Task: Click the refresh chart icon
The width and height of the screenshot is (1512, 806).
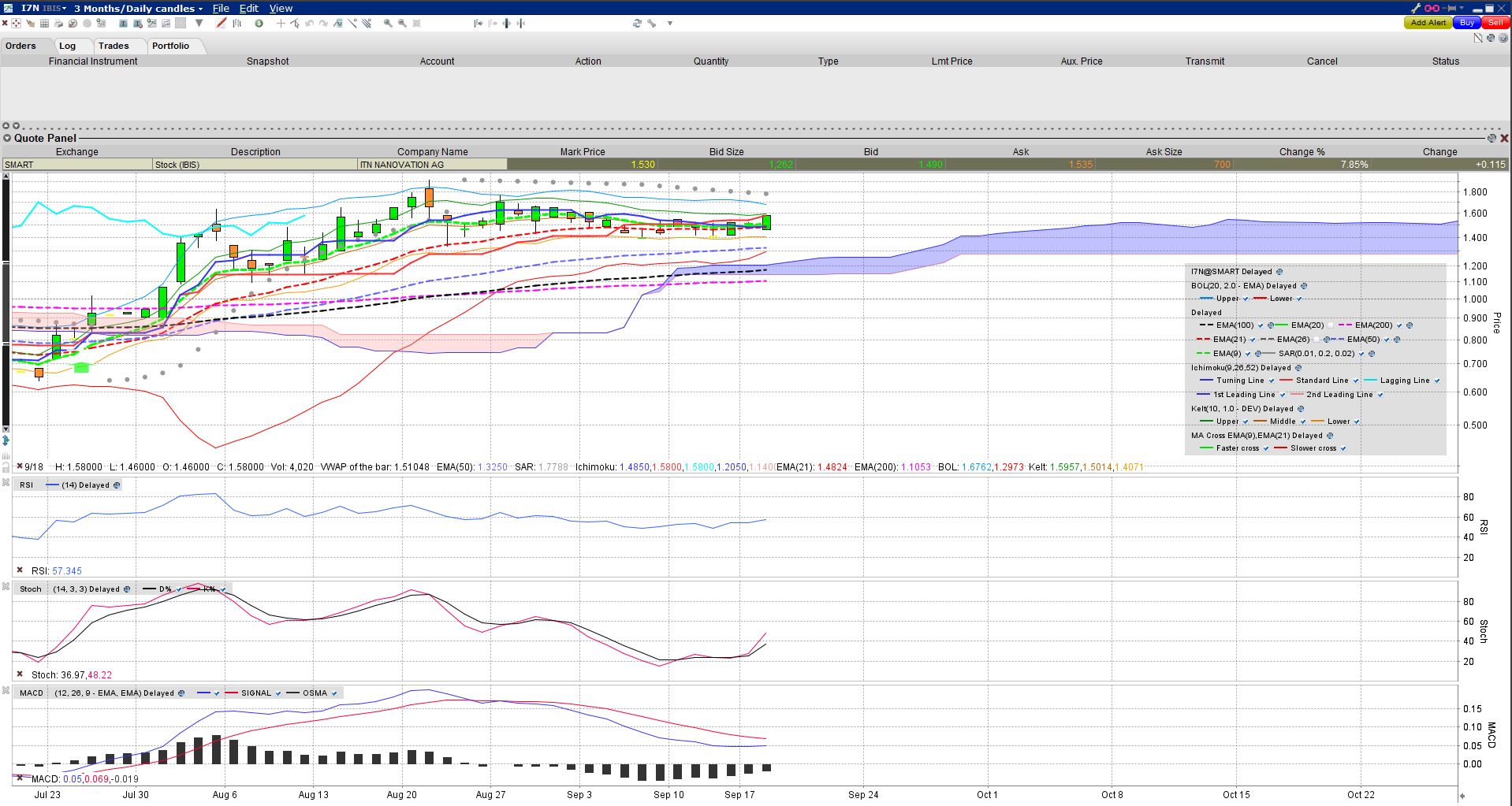Action: 637,23
